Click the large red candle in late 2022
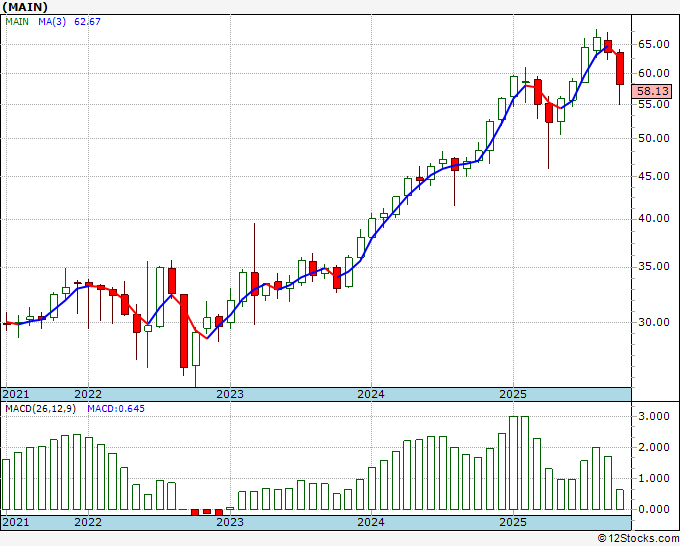The width and height of the screenshot is (680, 546). pos(184,331)
